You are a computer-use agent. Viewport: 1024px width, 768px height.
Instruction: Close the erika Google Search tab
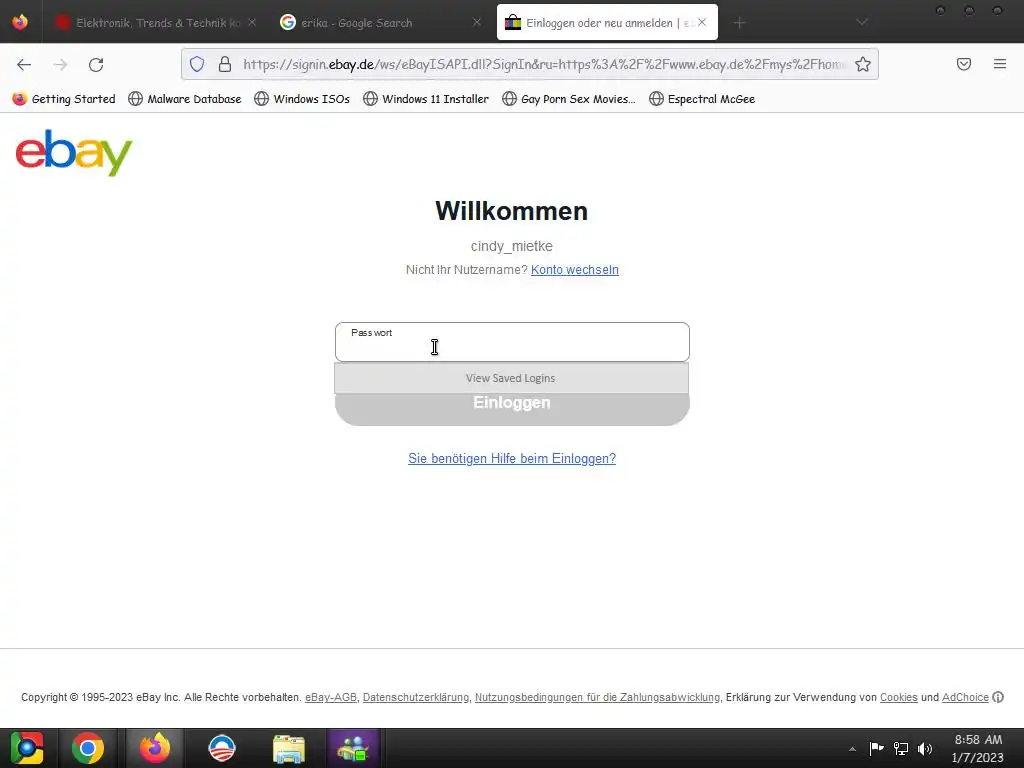point(477,22)
